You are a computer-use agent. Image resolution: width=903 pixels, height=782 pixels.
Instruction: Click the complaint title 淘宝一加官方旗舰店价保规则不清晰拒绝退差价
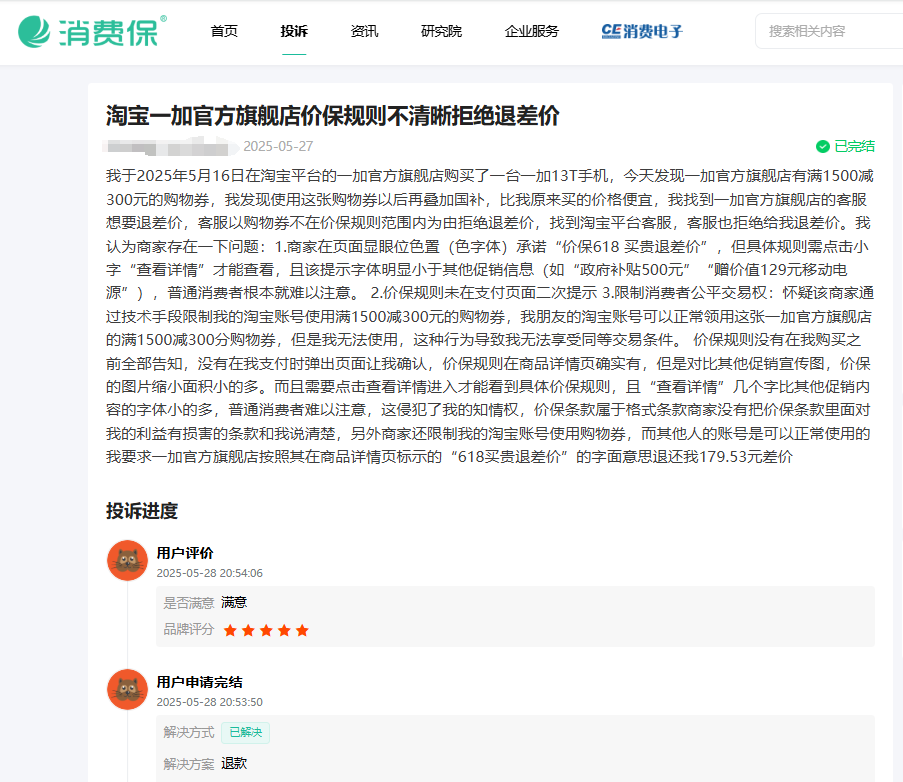point(332,116)
